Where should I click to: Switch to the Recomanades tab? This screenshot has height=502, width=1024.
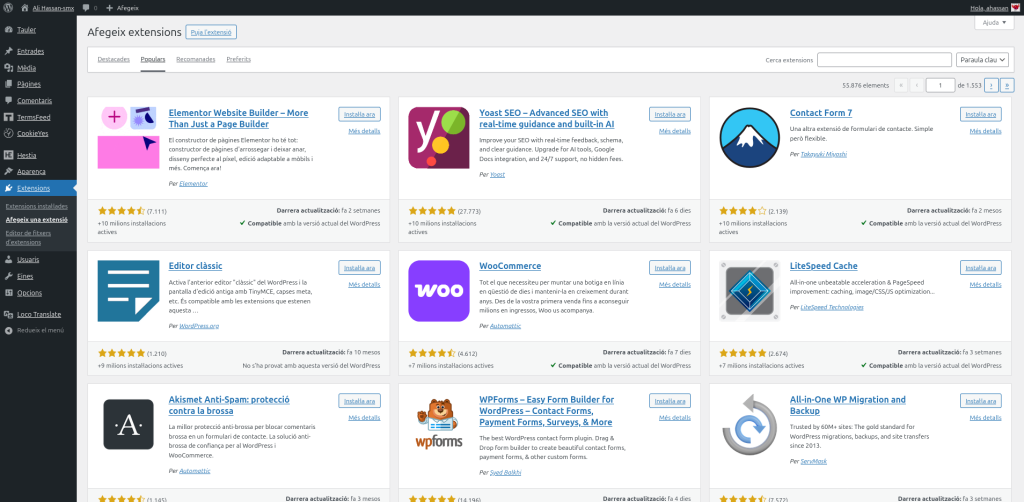coord(195,60)
